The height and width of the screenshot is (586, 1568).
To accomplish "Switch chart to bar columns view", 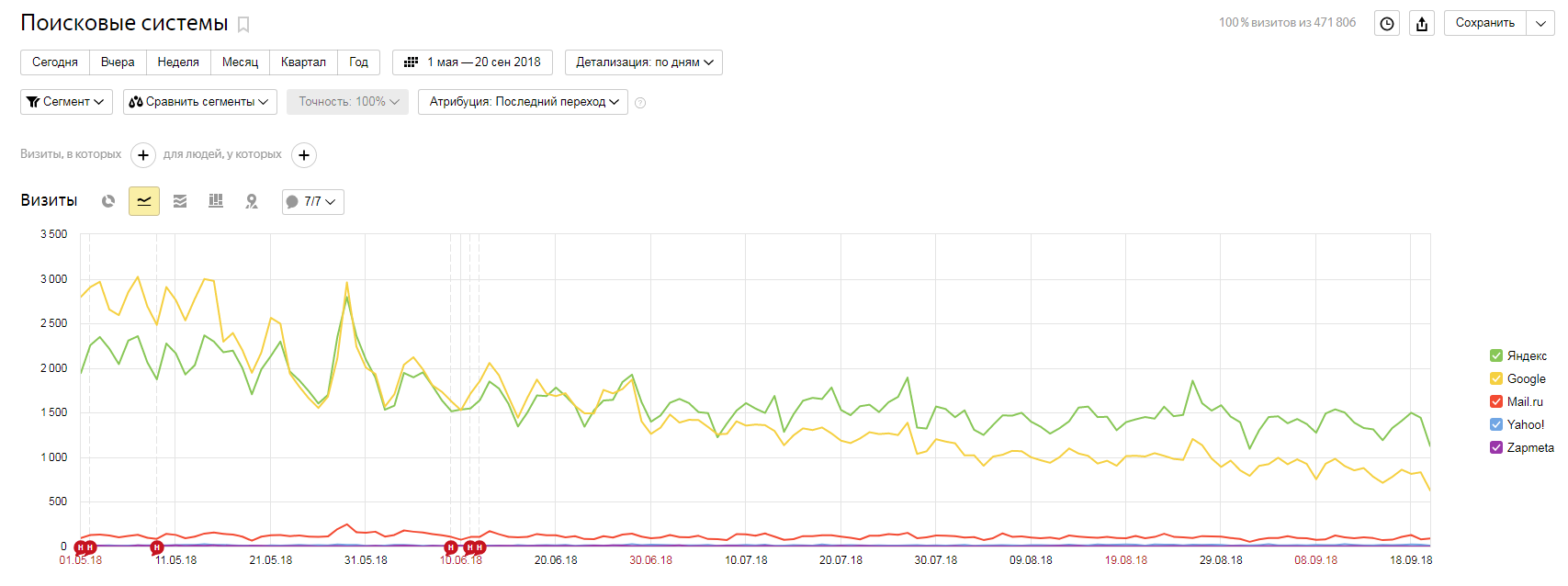I will click(216, 201).
